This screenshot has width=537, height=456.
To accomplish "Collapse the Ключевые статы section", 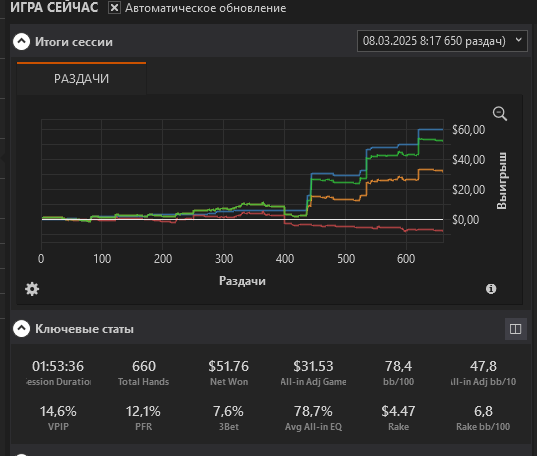I will click(21, 329).
